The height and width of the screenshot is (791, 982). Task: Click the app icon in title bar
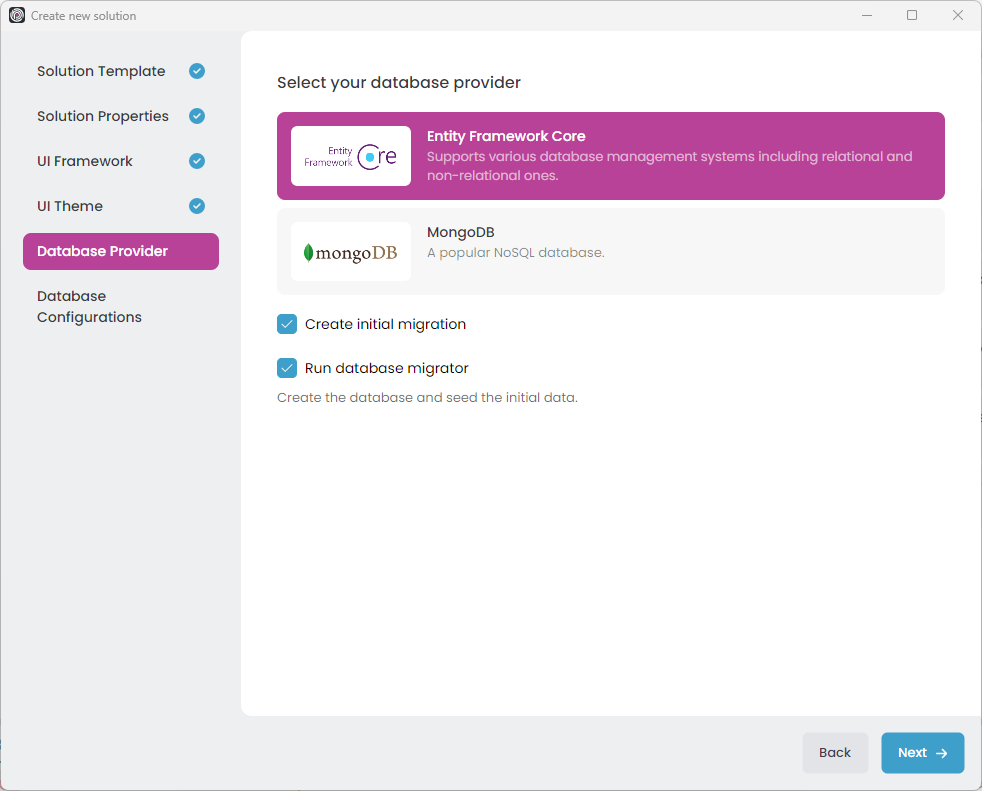coord(17,16)
